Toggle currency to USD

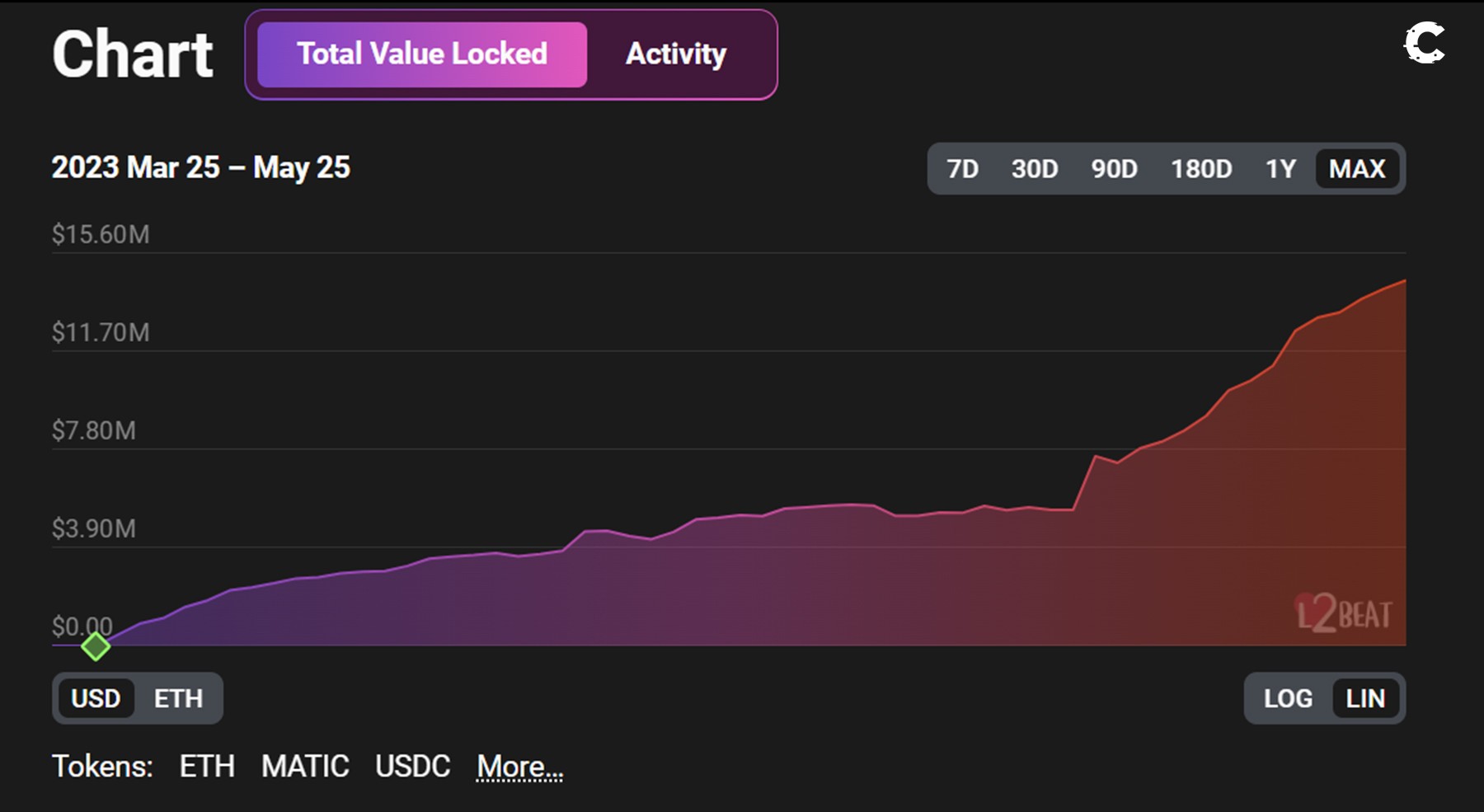coord(96,698)
